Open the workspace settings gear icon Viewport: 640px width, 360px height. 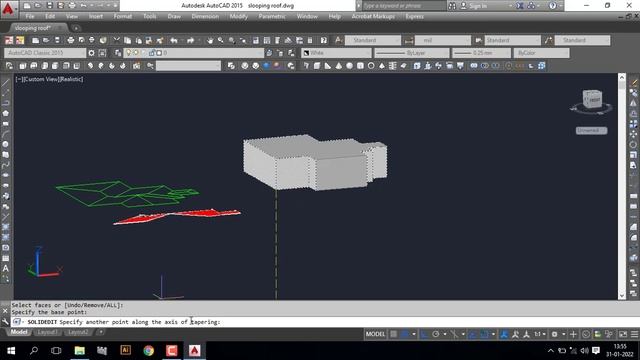tap(91, 53)
